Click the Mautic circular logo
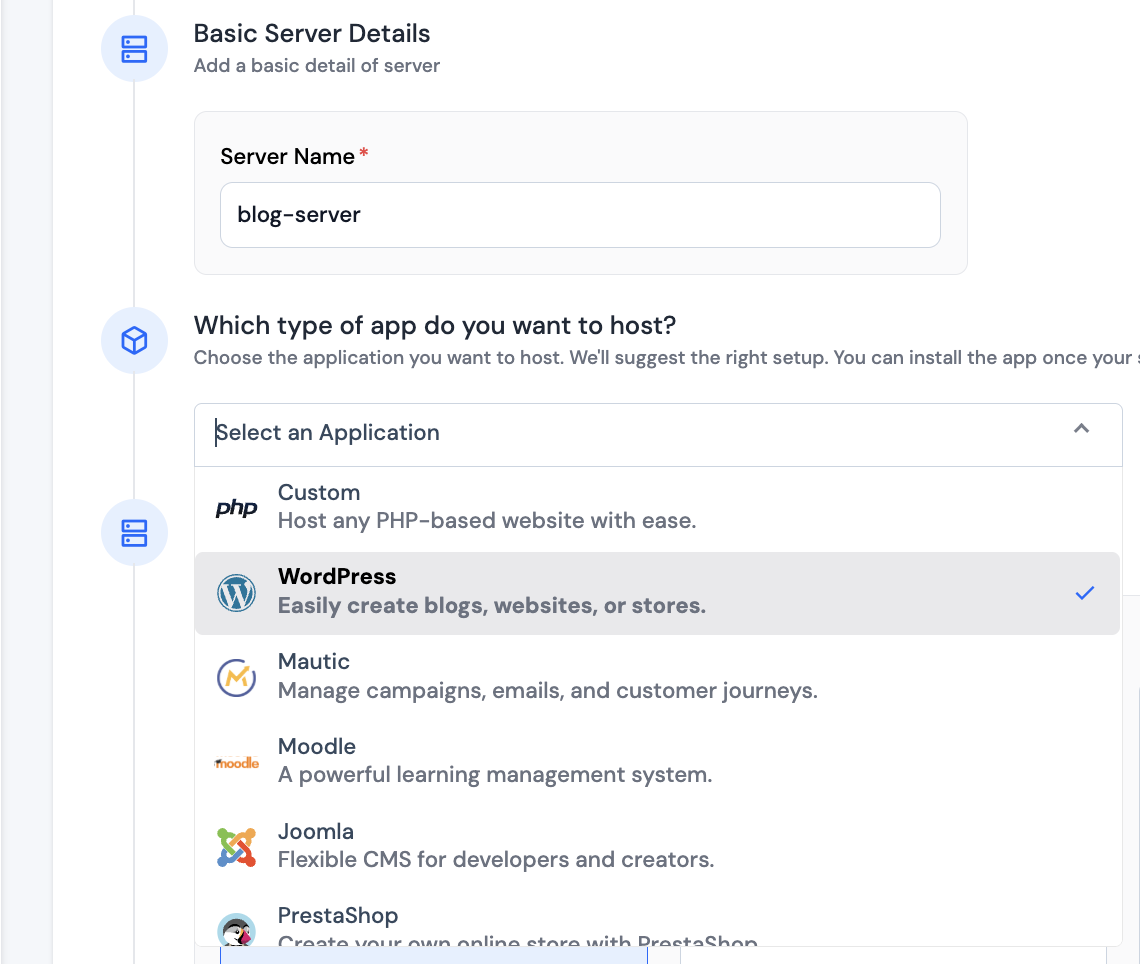The width and height of the screenshot is (1140, 964). pyautogui.click(x=236, y=675)
